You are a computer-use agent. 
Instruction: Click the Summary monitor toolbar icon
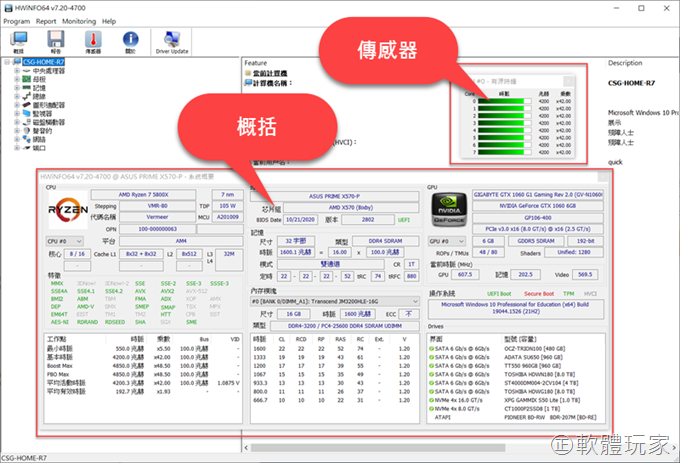click(18, 40)
